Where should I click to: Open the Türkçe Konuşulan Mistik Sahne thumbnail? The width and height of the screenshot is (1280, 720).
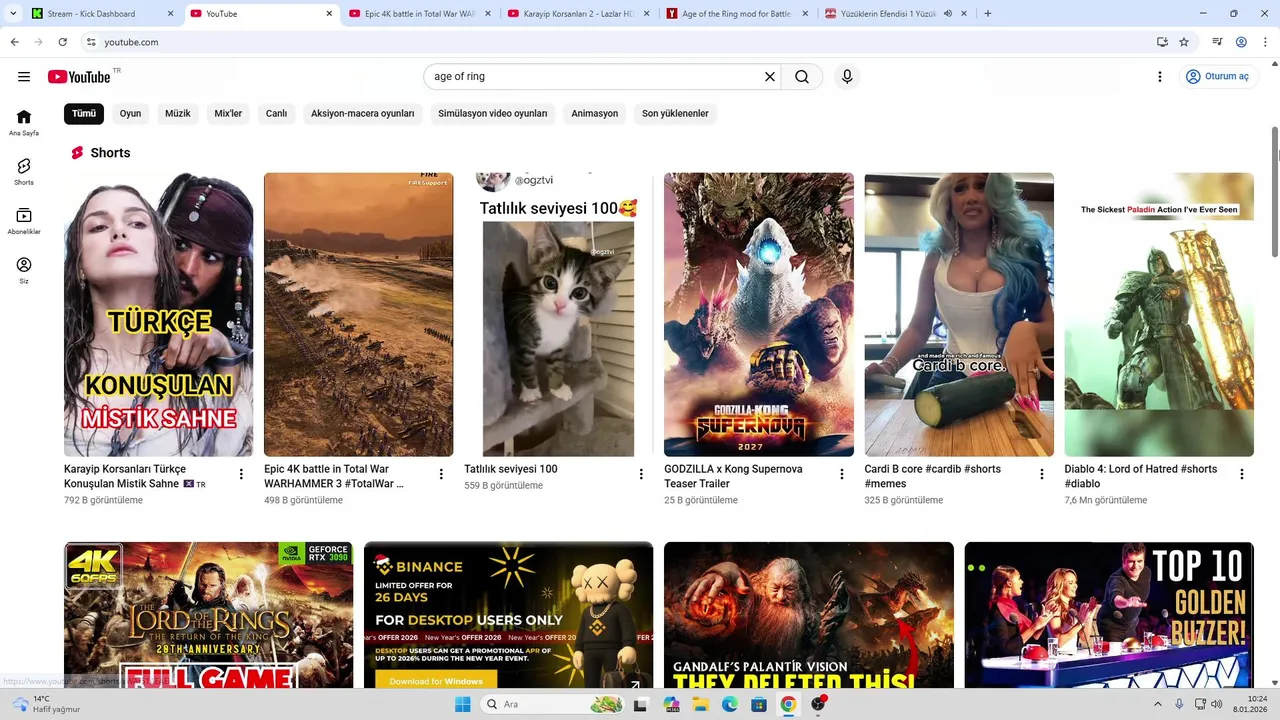click(x=158, y=314)
